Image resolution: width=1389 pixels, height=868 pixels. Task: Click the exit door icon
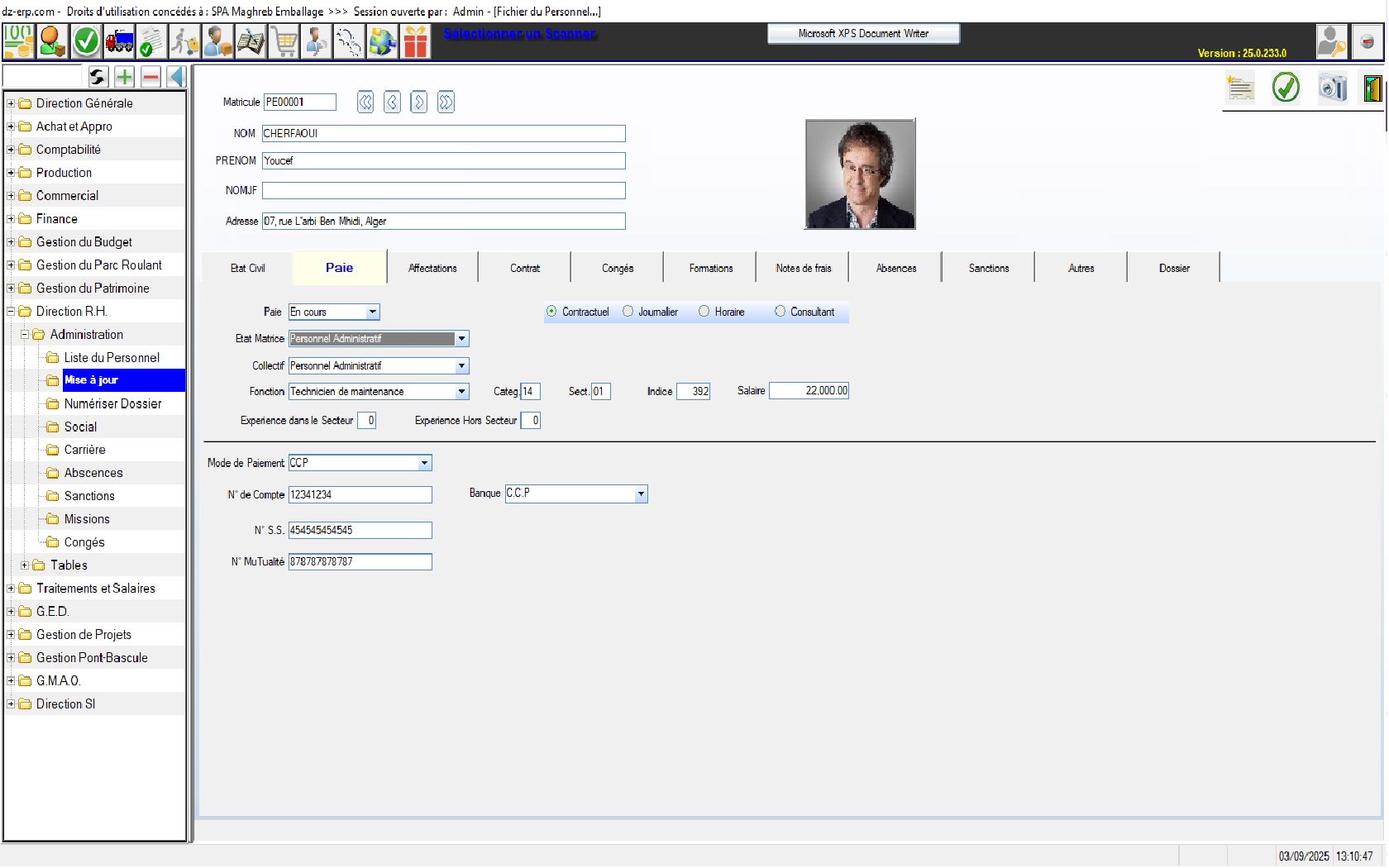pos(1372,88)
